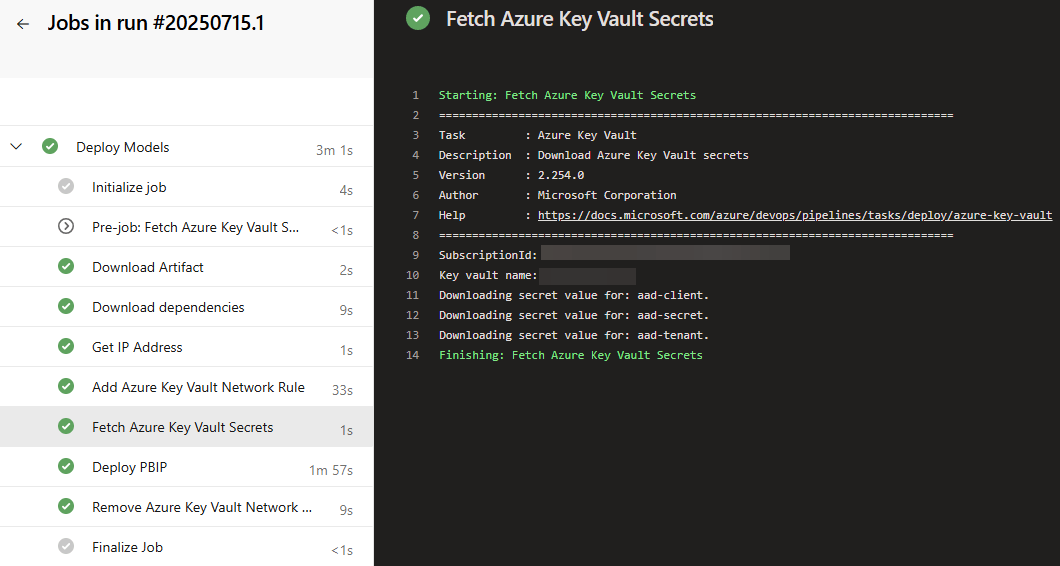This screenshot has width=1060, height=566.
Task: Click the large green check in log header
Action: pos(418,18)
